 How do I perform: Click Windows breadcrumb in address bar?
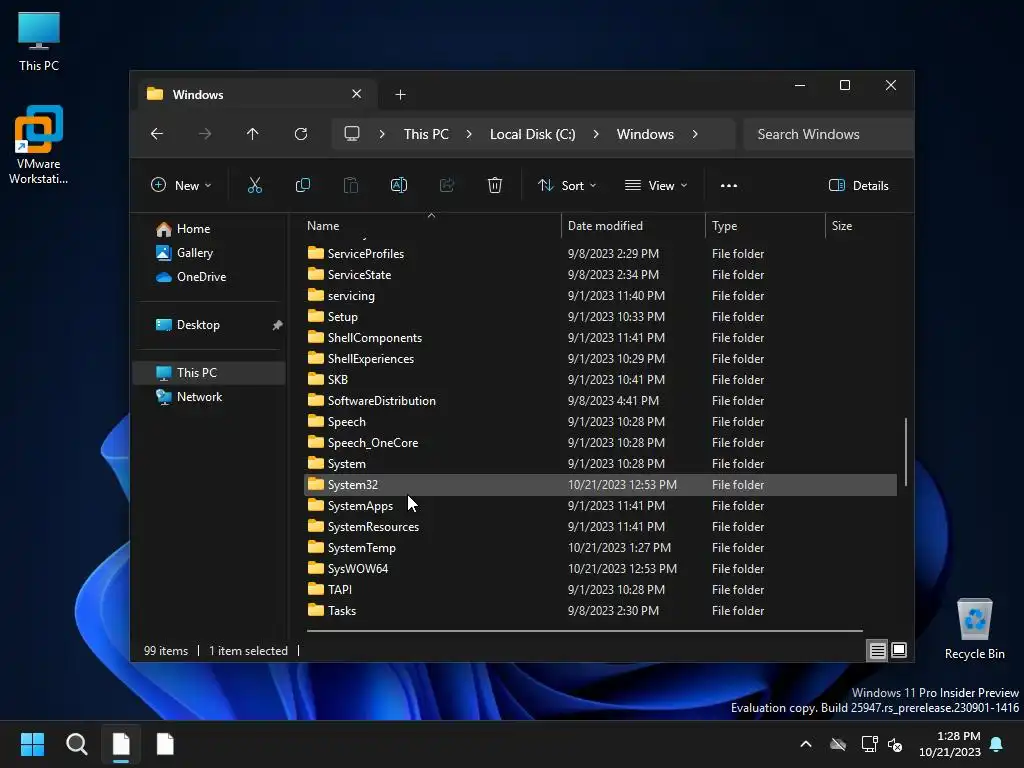(645, 134)
